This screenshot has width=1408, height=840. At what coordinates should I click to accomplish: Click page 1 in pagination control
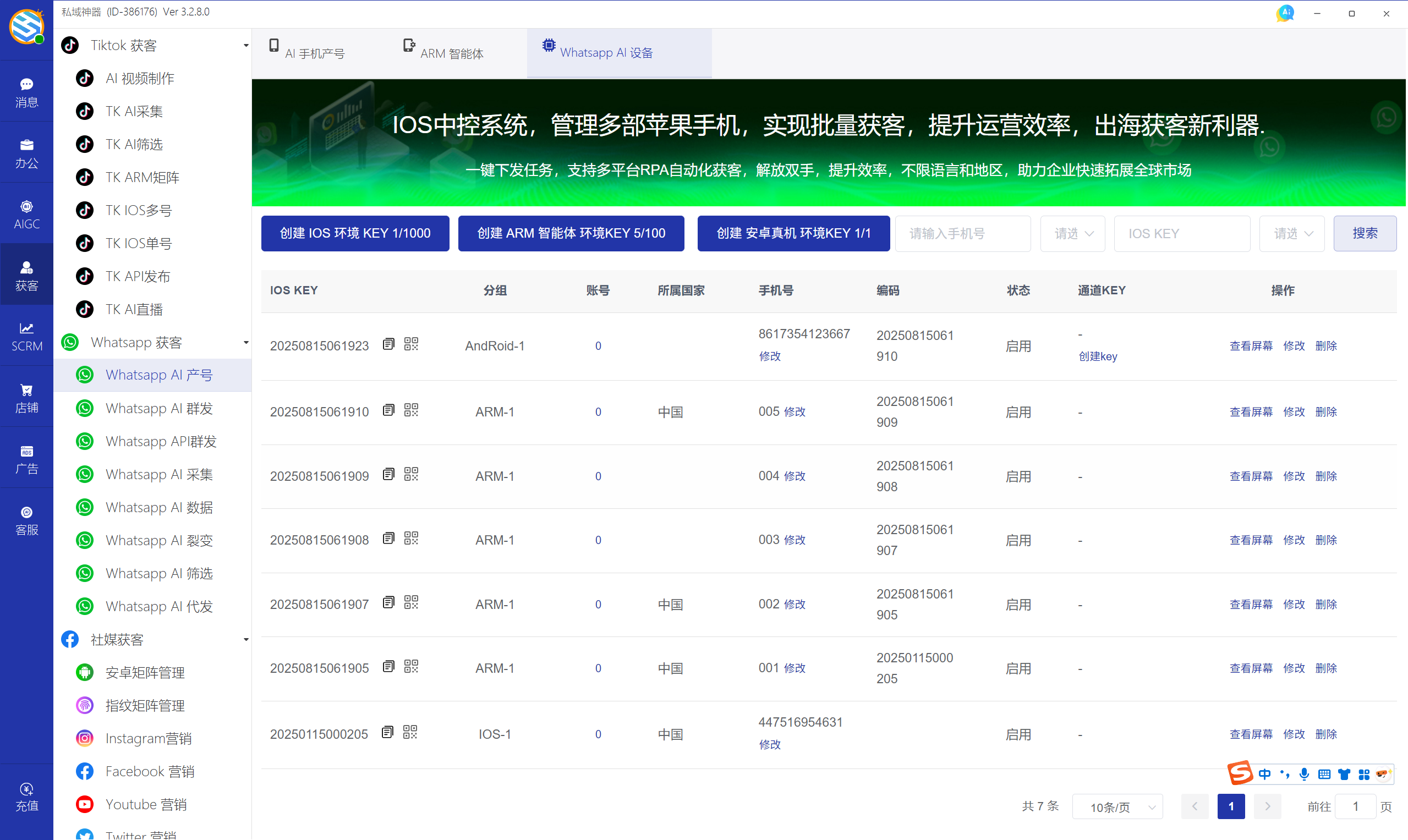(1231, 806)
